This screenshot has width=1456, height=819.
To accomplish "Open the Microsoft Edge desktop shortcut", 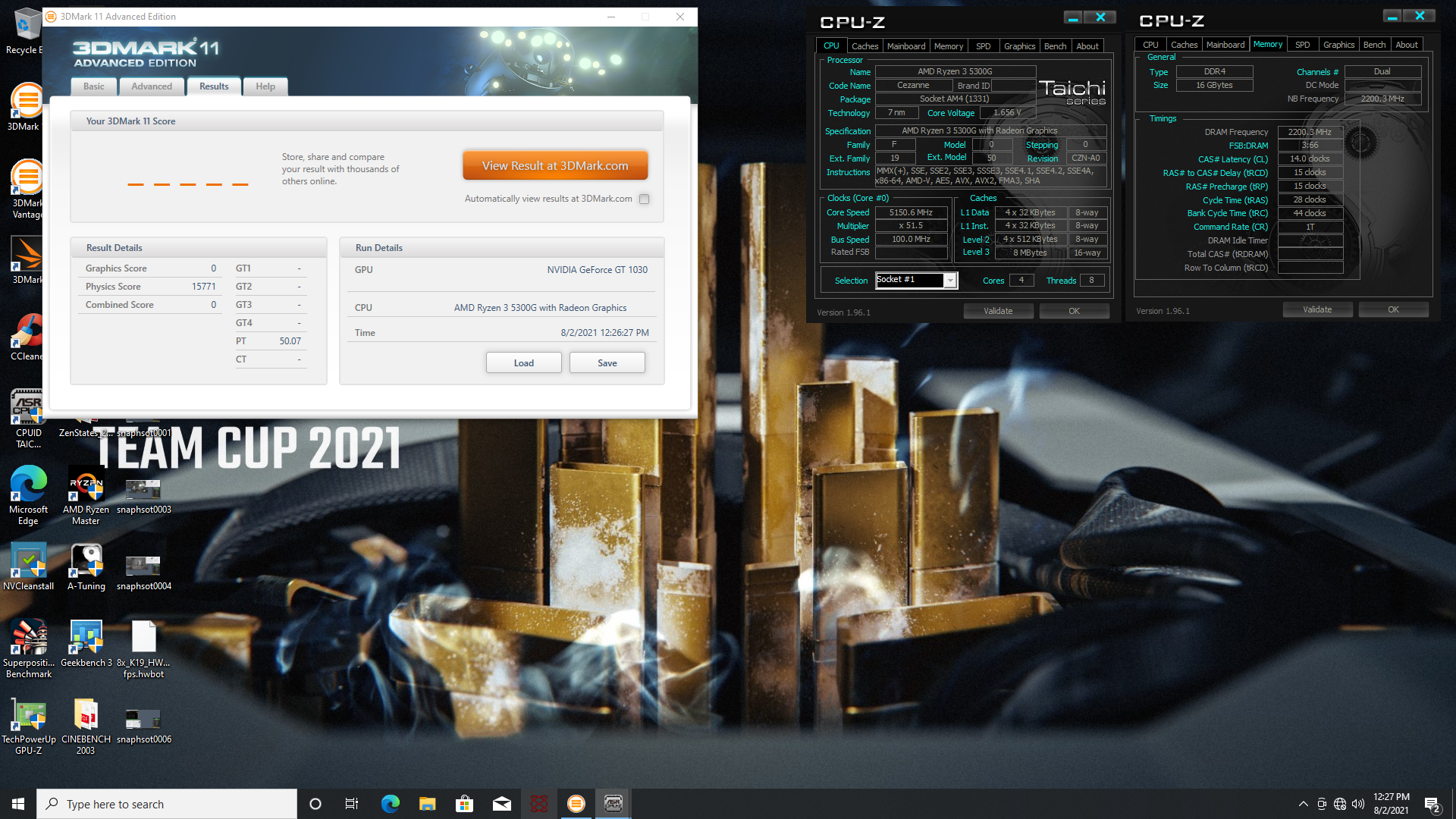I will point(28,496).
